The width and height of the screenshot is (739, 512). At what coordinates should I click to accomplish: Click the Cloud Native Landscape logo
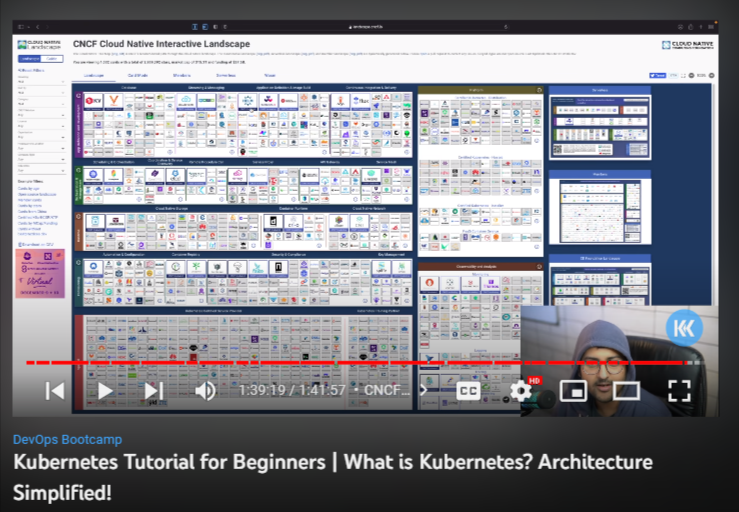39,45
